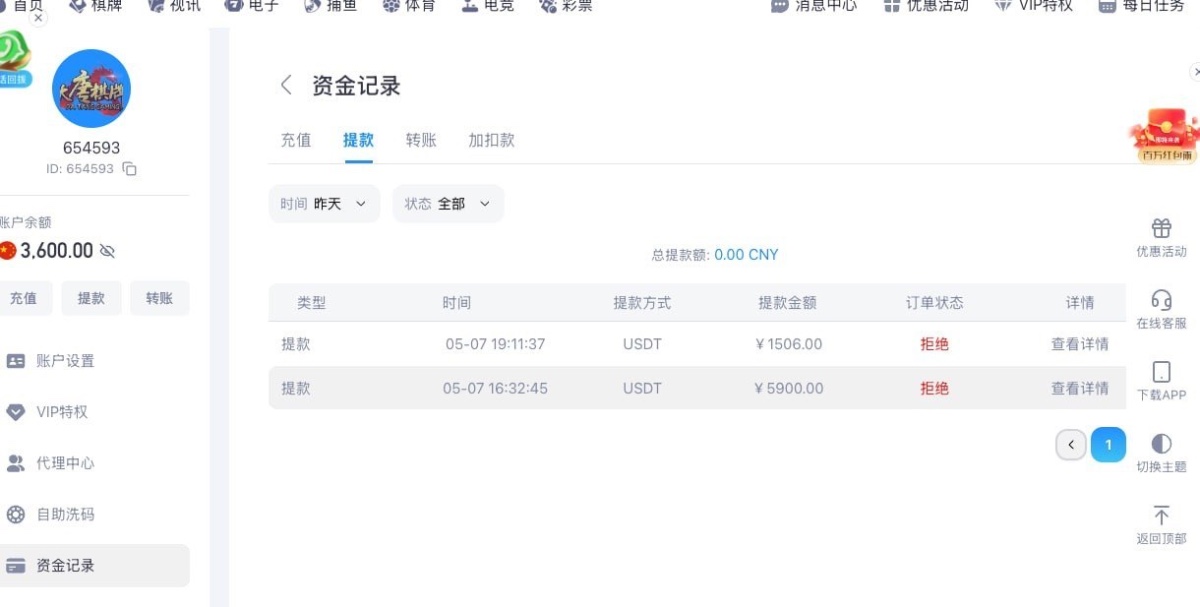Toggle theme with 切换主题 icon
Screen dimensions: 1200x607
pos(1161,443)
